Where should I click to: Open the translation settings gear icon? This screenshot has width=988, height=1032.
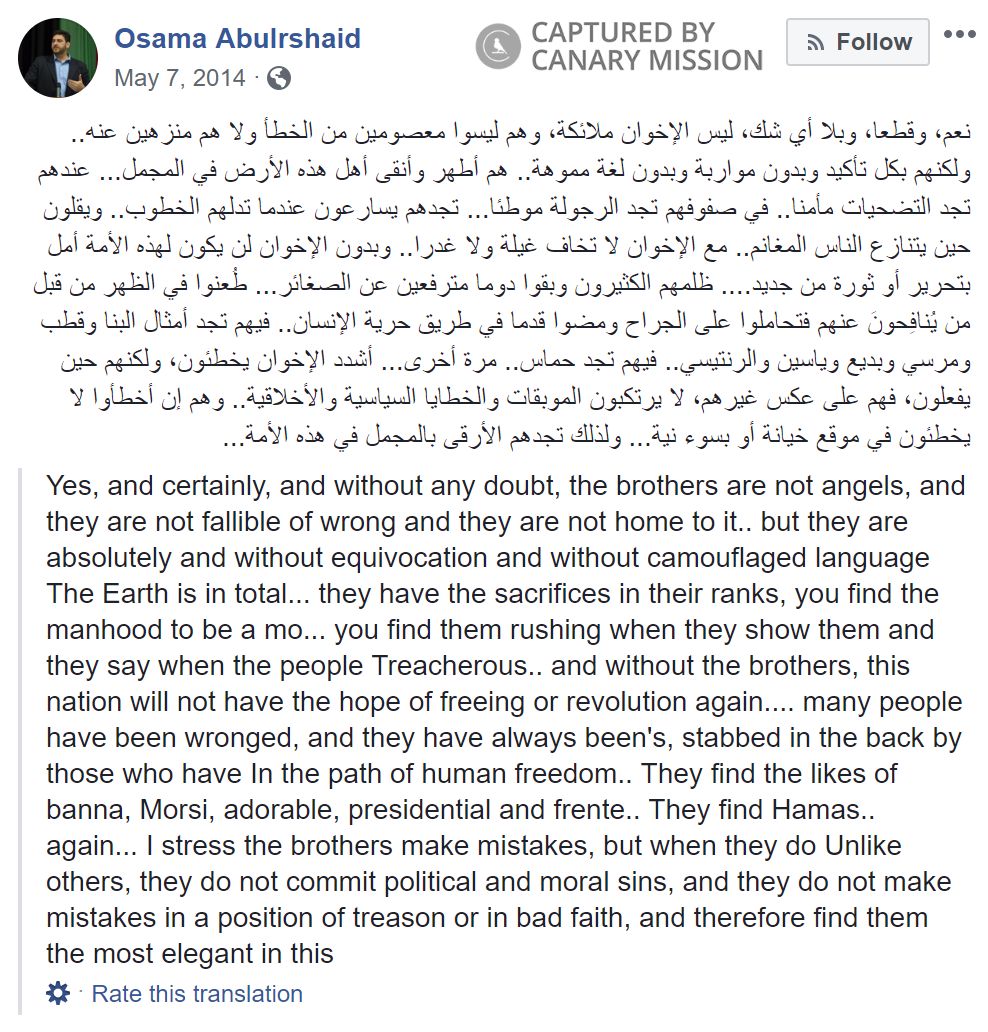click(x=58, y=993)
